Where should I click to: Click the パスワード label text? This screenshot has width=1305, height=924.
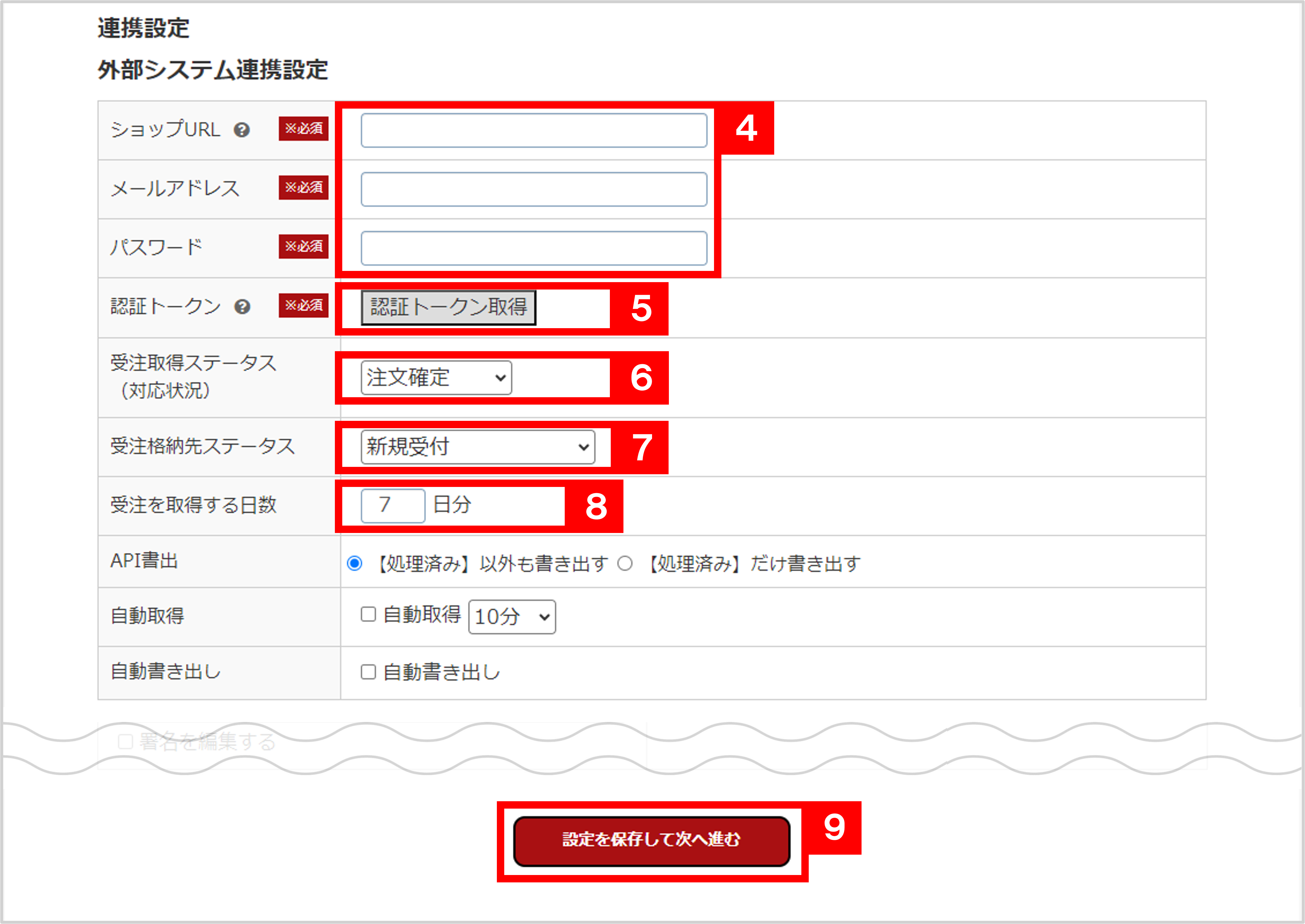tap(156, 248)
